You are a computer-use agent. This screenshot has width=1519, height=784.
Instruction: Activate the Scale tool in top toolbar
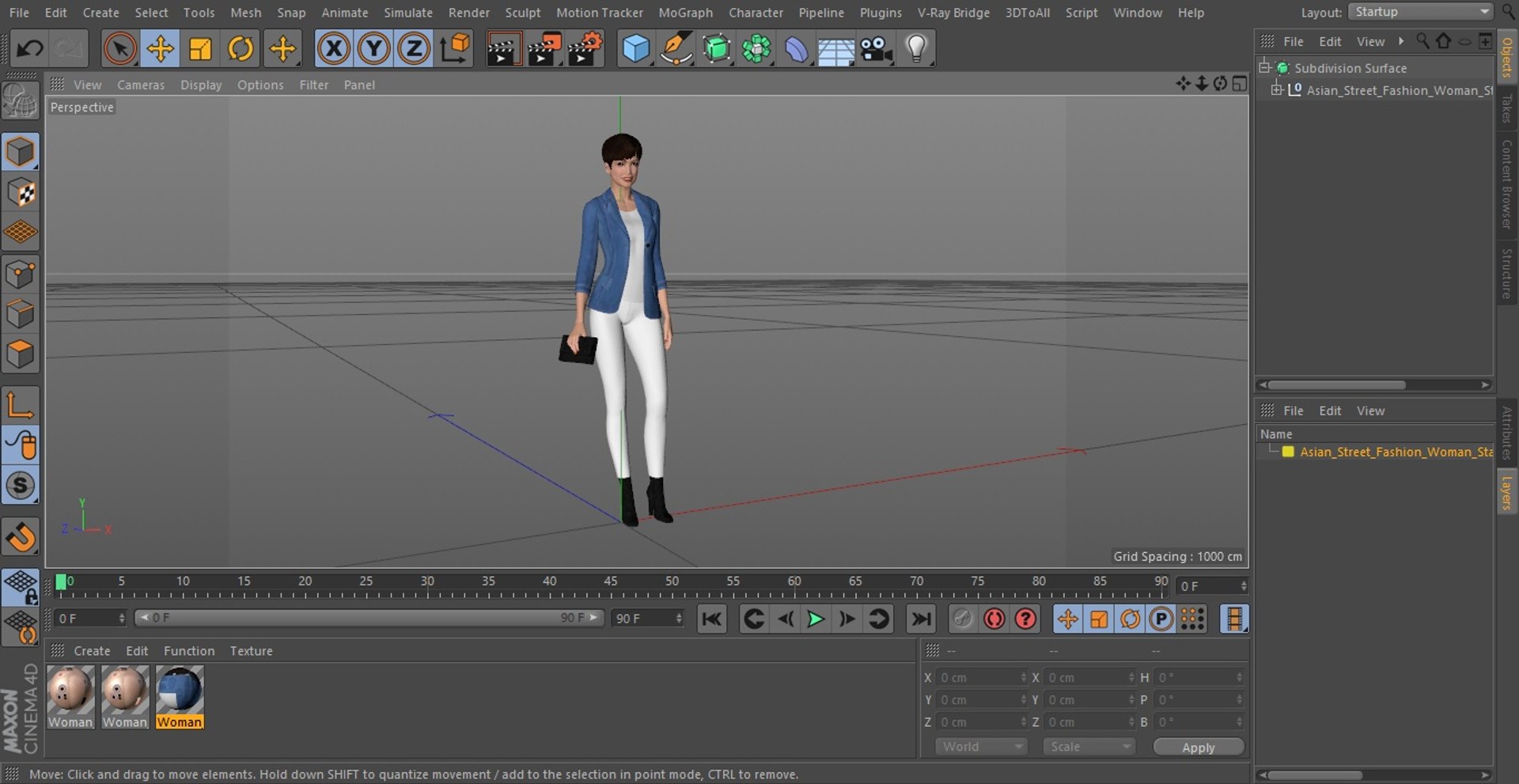[200, 49]
